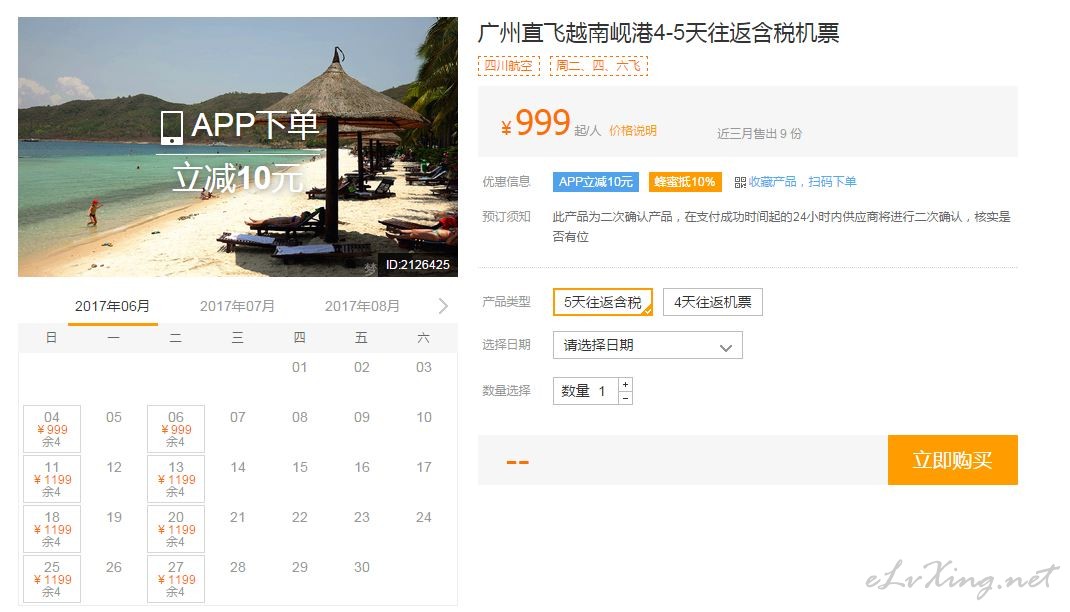Select the 4天往返机票 product type
The width and height of the screenshot is (1070, 612).
tap(712, 302)
